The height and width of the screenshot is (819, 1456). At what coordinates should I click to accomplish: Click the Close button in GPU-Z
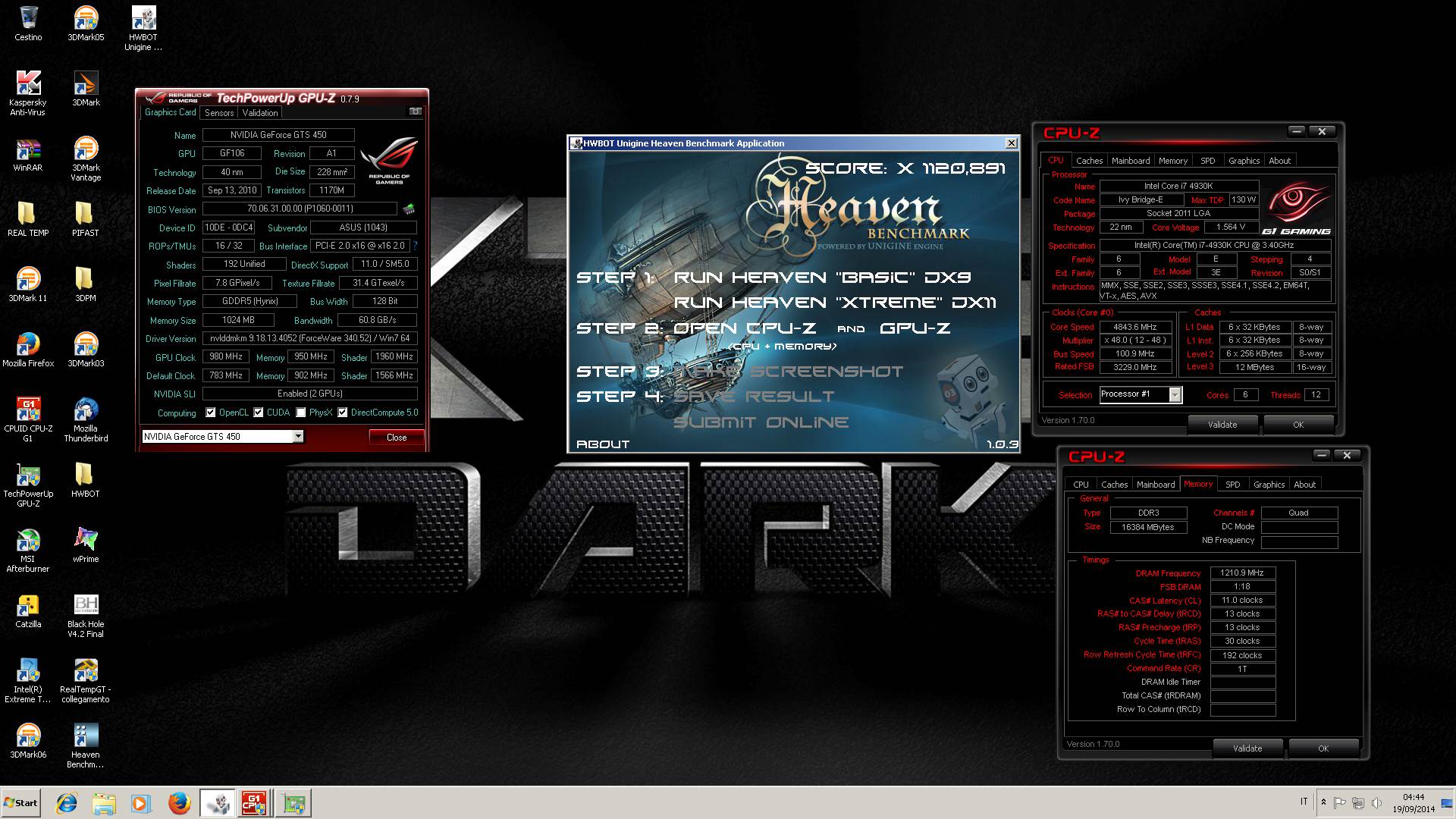click(397, 438)
